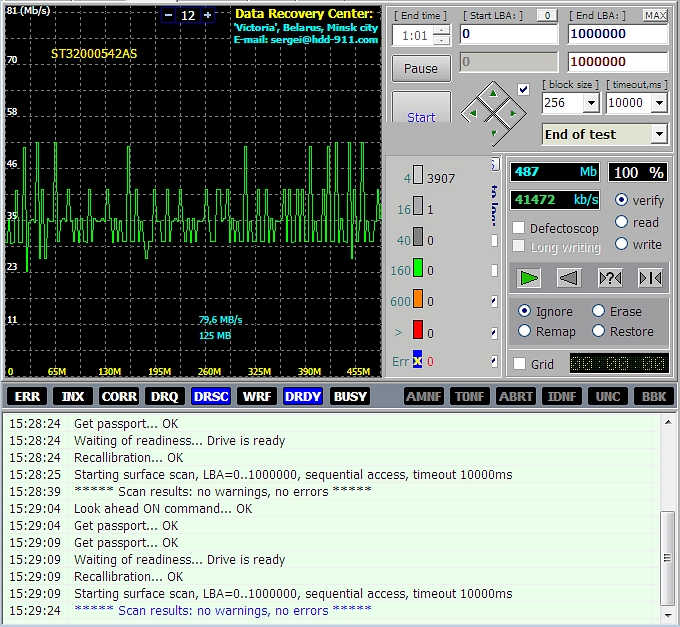Open the block size dropdown
This screenshot has height=627, width=680.
590,103
